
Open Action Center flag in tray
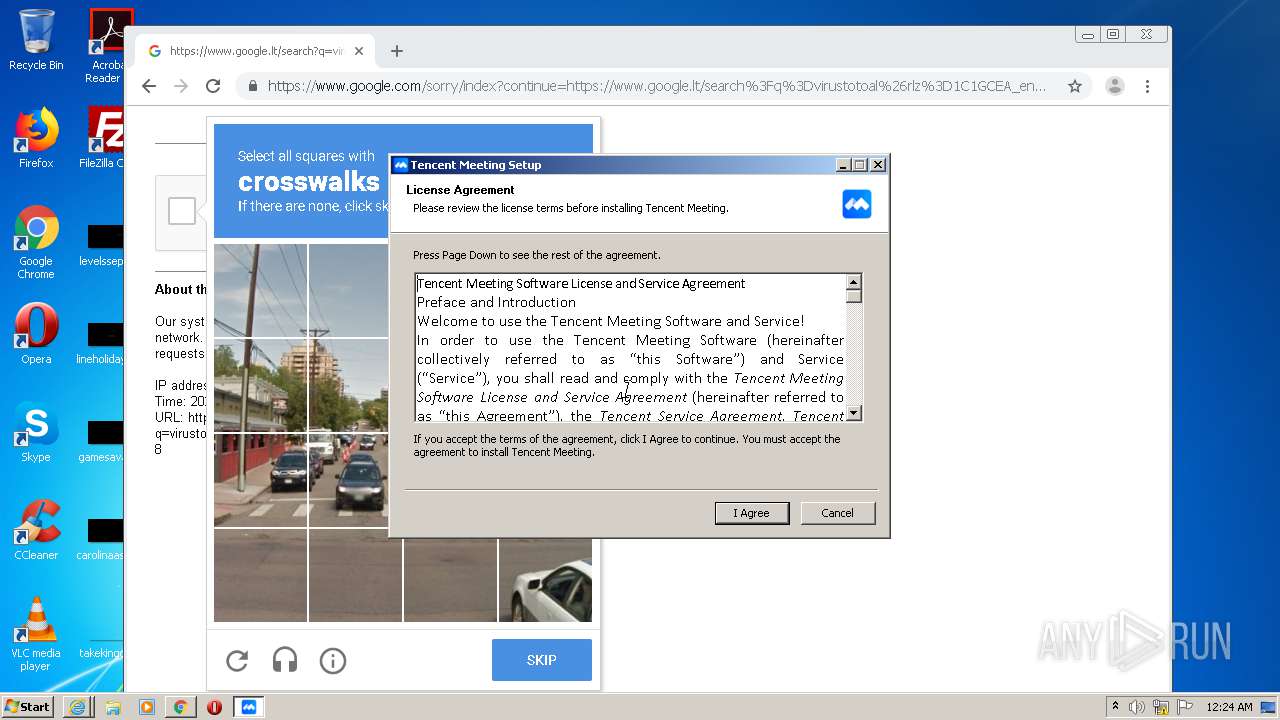pyautogui.click(x=1184, y=707)
